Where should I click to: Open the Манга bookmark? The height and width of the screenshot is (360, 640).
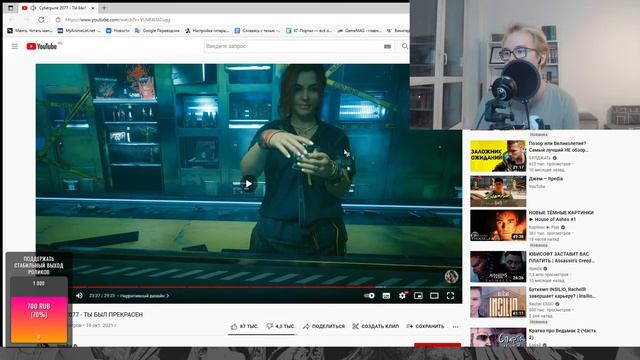click(x=30, y=31)
